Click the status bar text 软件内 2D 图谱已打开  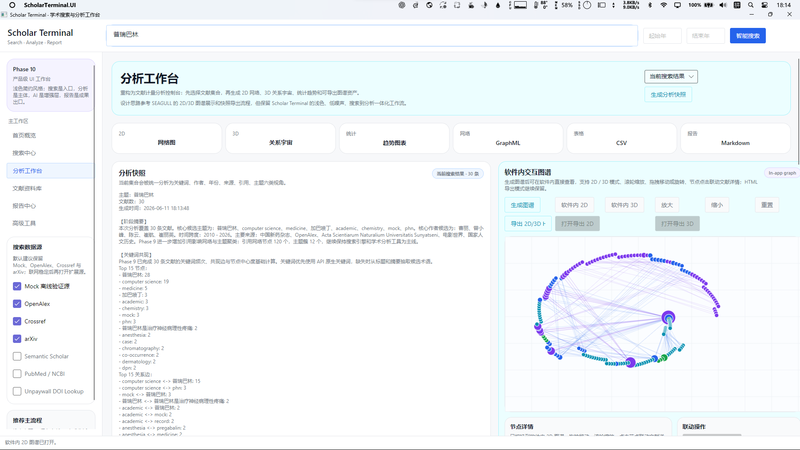coord(31,442)
